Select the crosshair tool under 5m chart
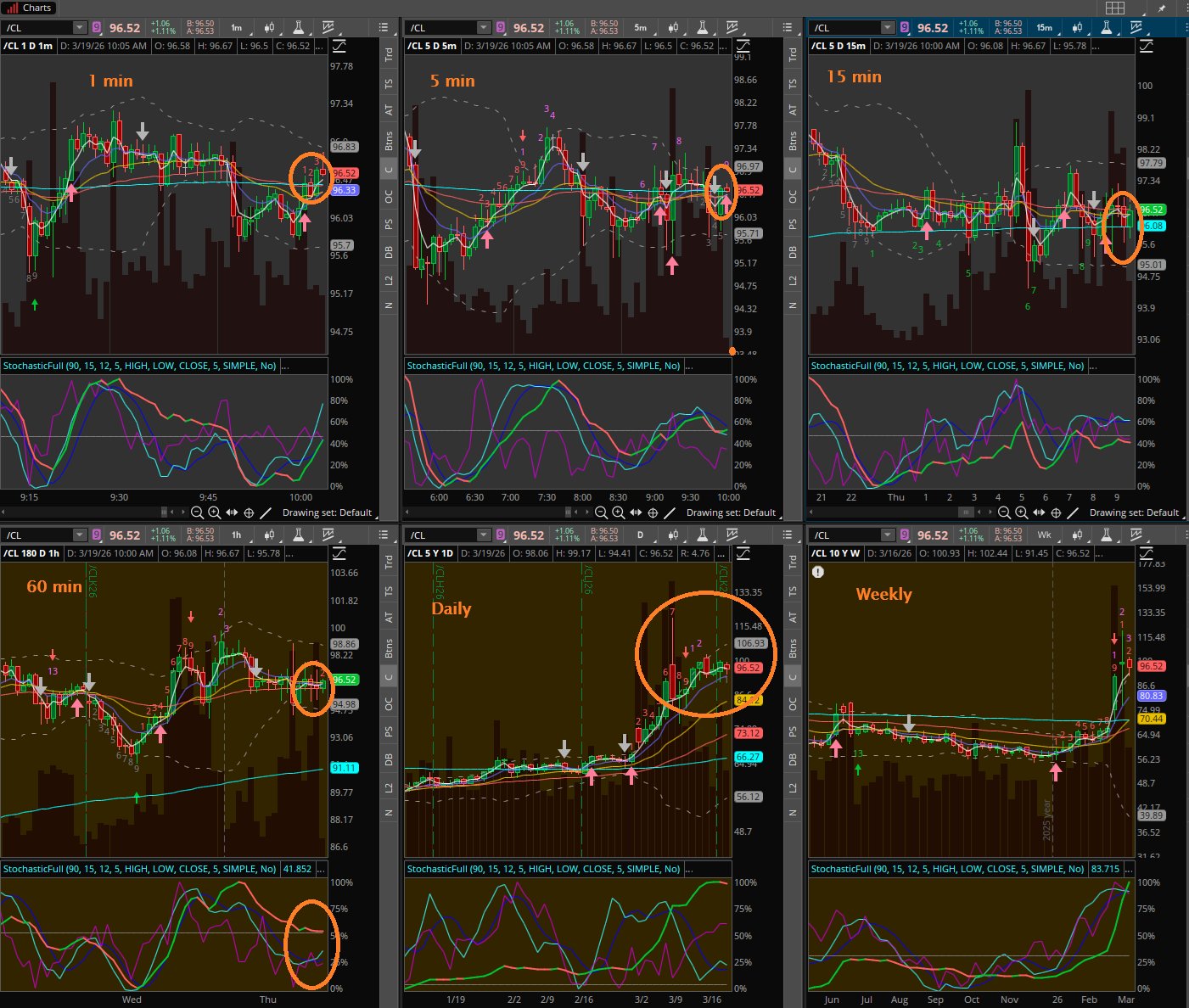1189x1008 pixels. [653, 512]
